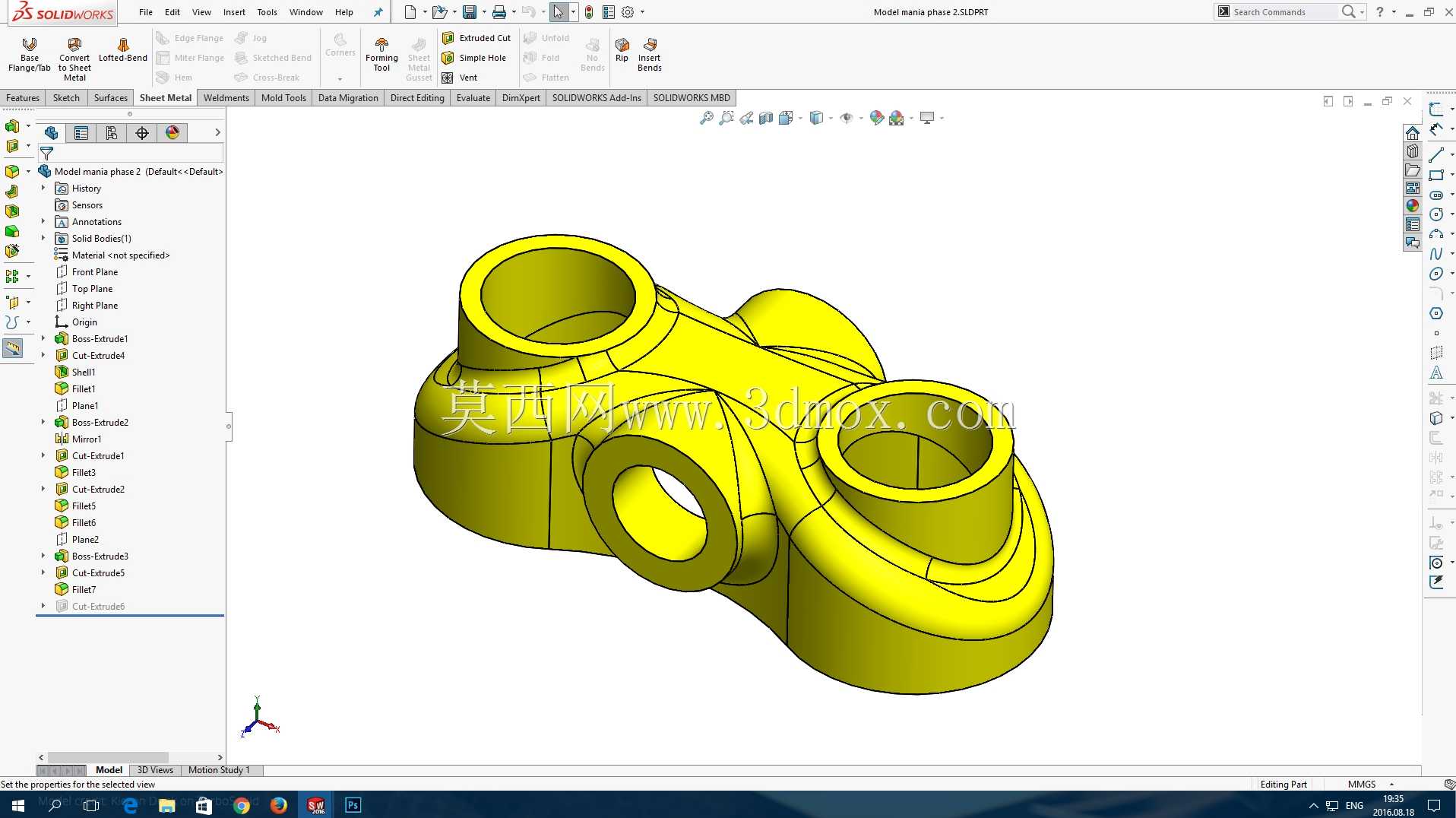Click the Zoom to Fit icon
The width and height of the screenshot is (1456, 818).
click(x=707, y=118)
